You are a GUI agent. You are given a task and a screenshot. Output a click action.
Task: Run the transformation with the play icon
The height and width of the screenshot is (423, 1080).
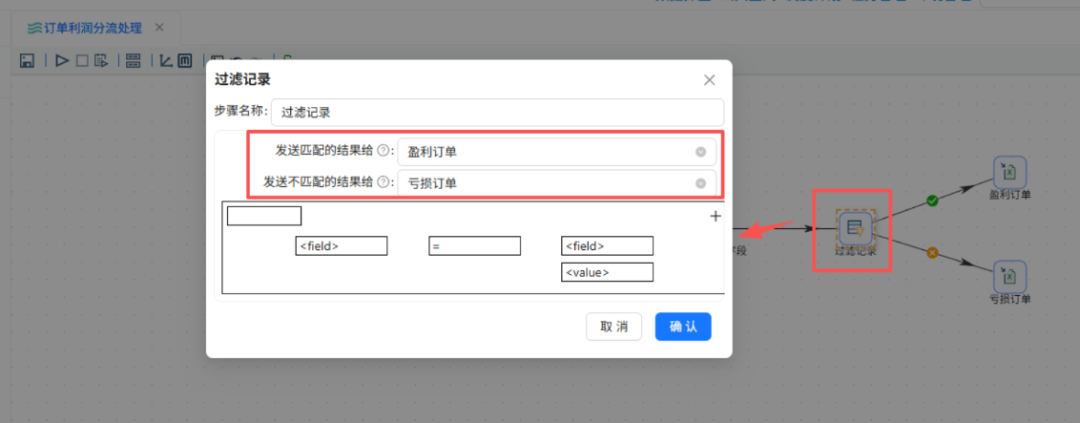(x=62, y=61)
